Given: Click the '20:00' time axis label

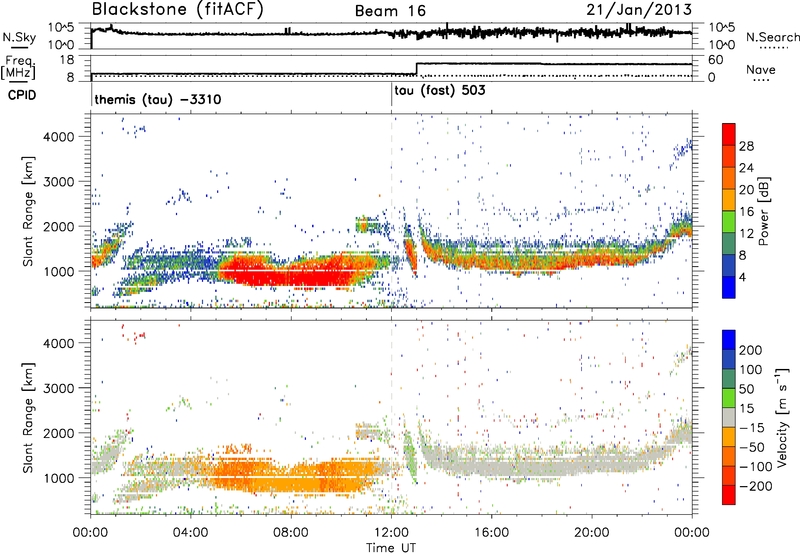Looking at the screenshot, I should [591, 533].
